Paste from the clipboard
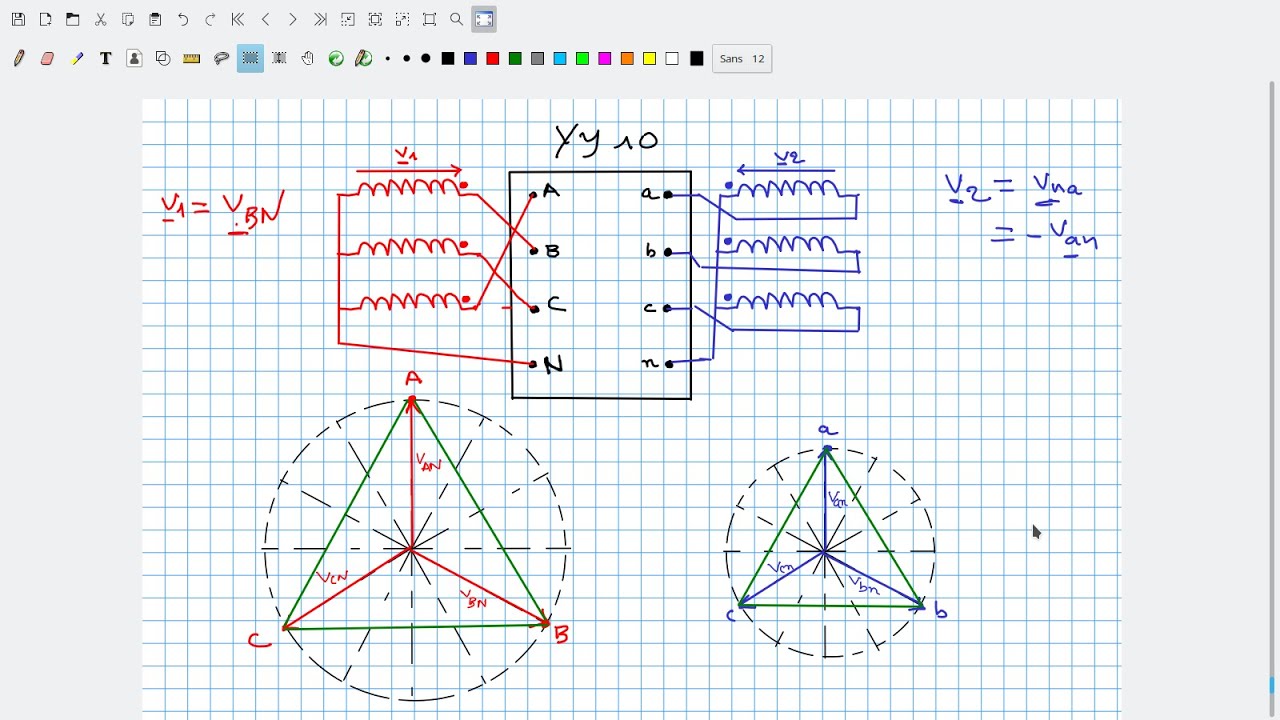1280x720 pixels. click(155, 19)
